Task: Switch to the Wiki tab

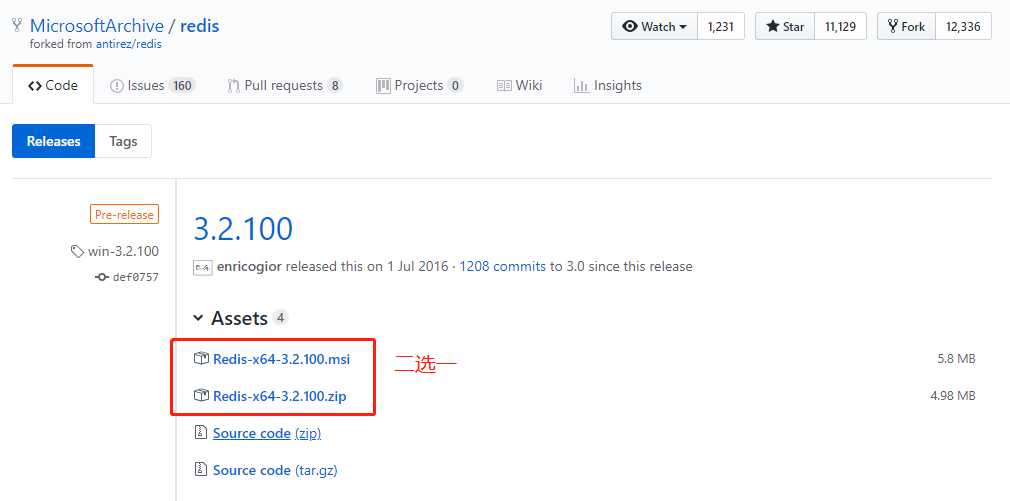Action: [519, 85]
